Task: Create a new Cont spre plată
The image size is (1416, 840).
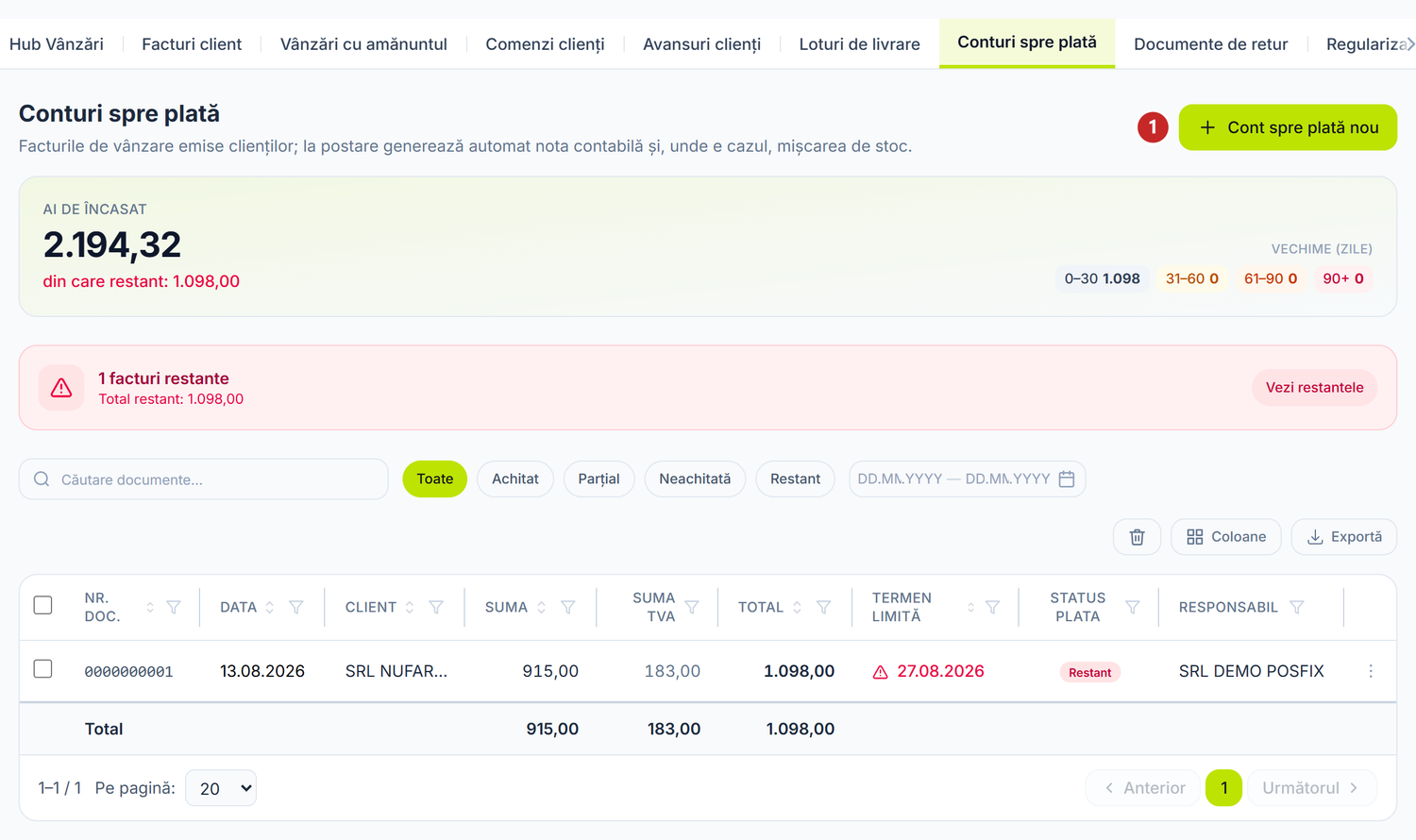Action: tap(1288, 127)
